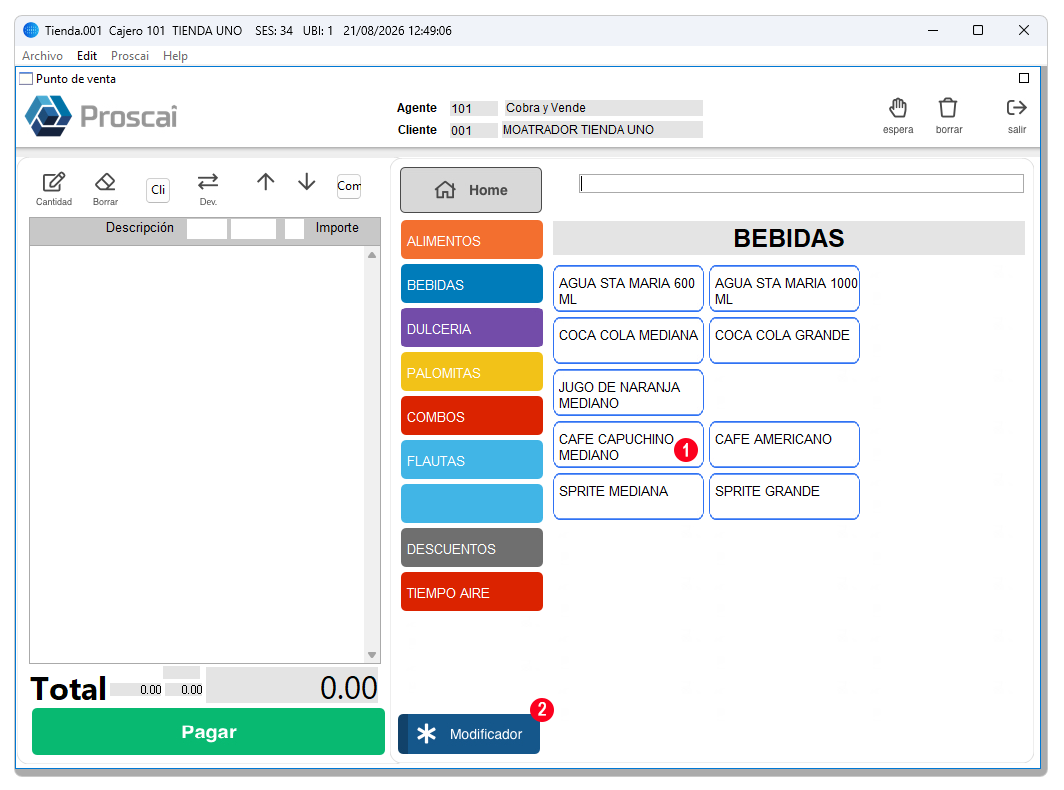Image resolution: width=1064 pixels, height=790 pixels.
Task: Add AGUA STA MARIA 600 ML
Action: tap(628, 289)
